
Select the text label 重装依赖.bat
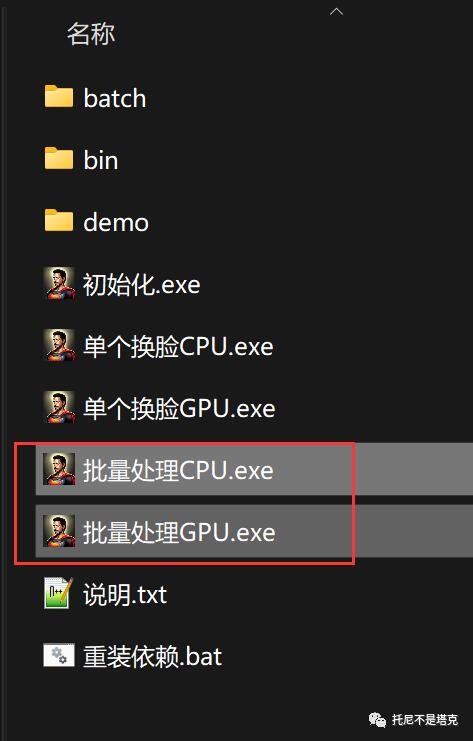click(153, 656)
